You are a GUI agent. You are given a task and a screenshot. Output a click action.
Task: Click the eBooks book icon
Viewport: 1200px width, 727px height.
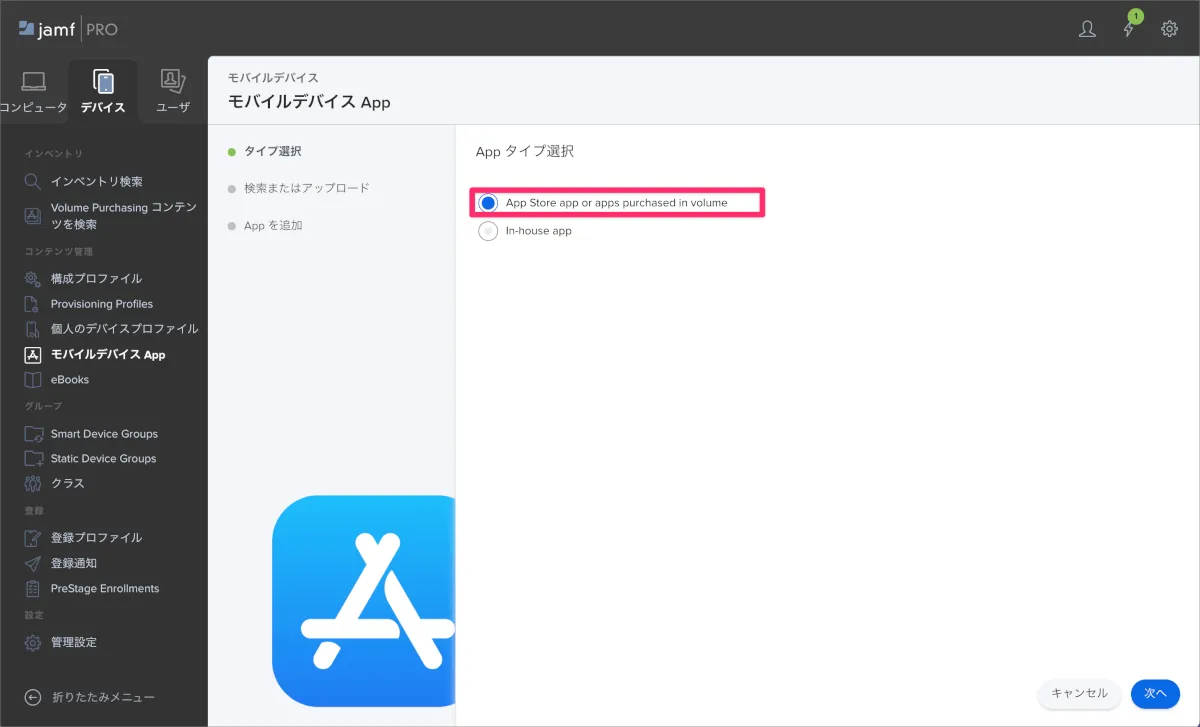coord(33,380)
